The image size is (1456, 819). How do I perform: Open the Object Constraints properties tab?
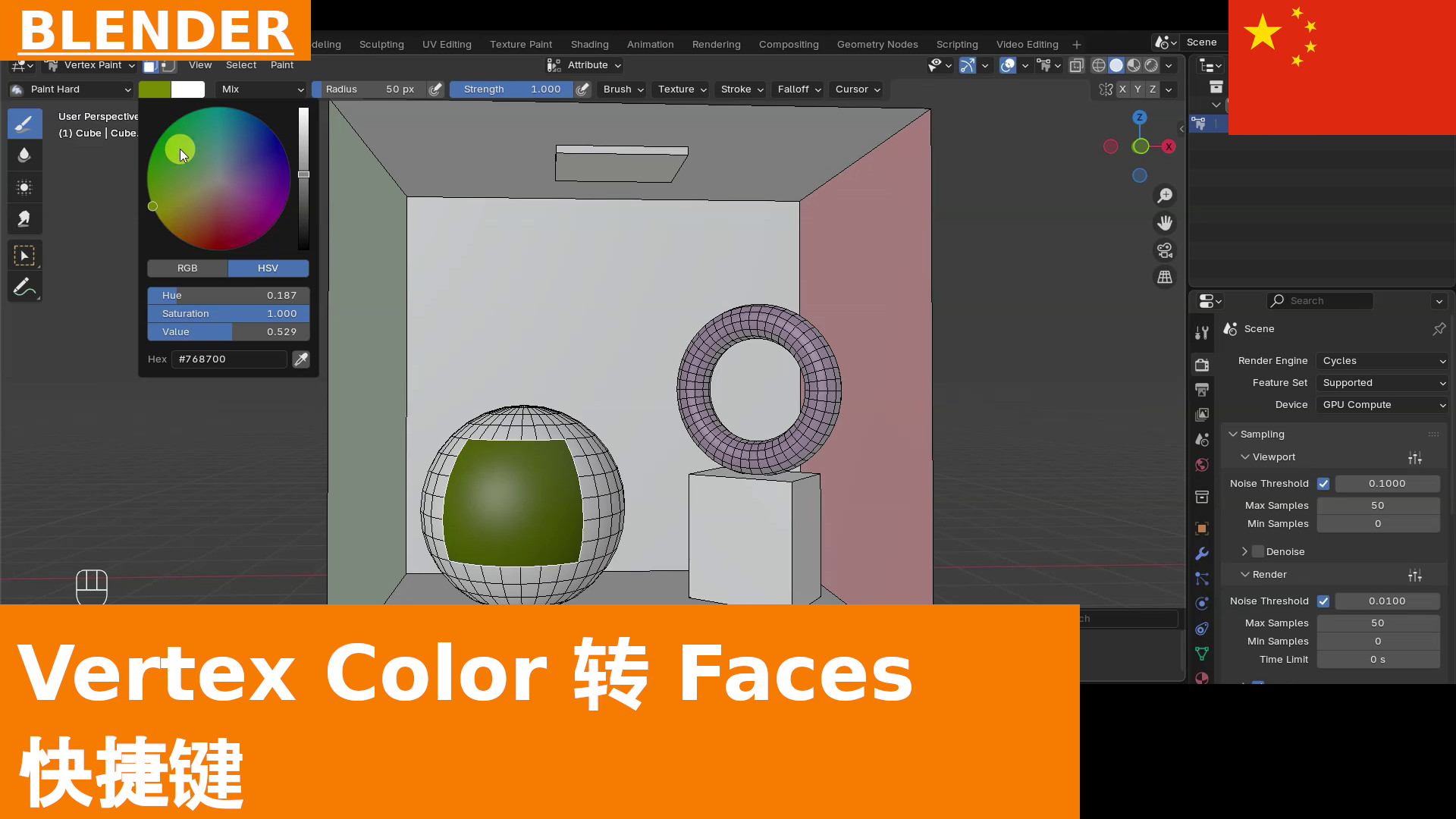coord(1202,629)
